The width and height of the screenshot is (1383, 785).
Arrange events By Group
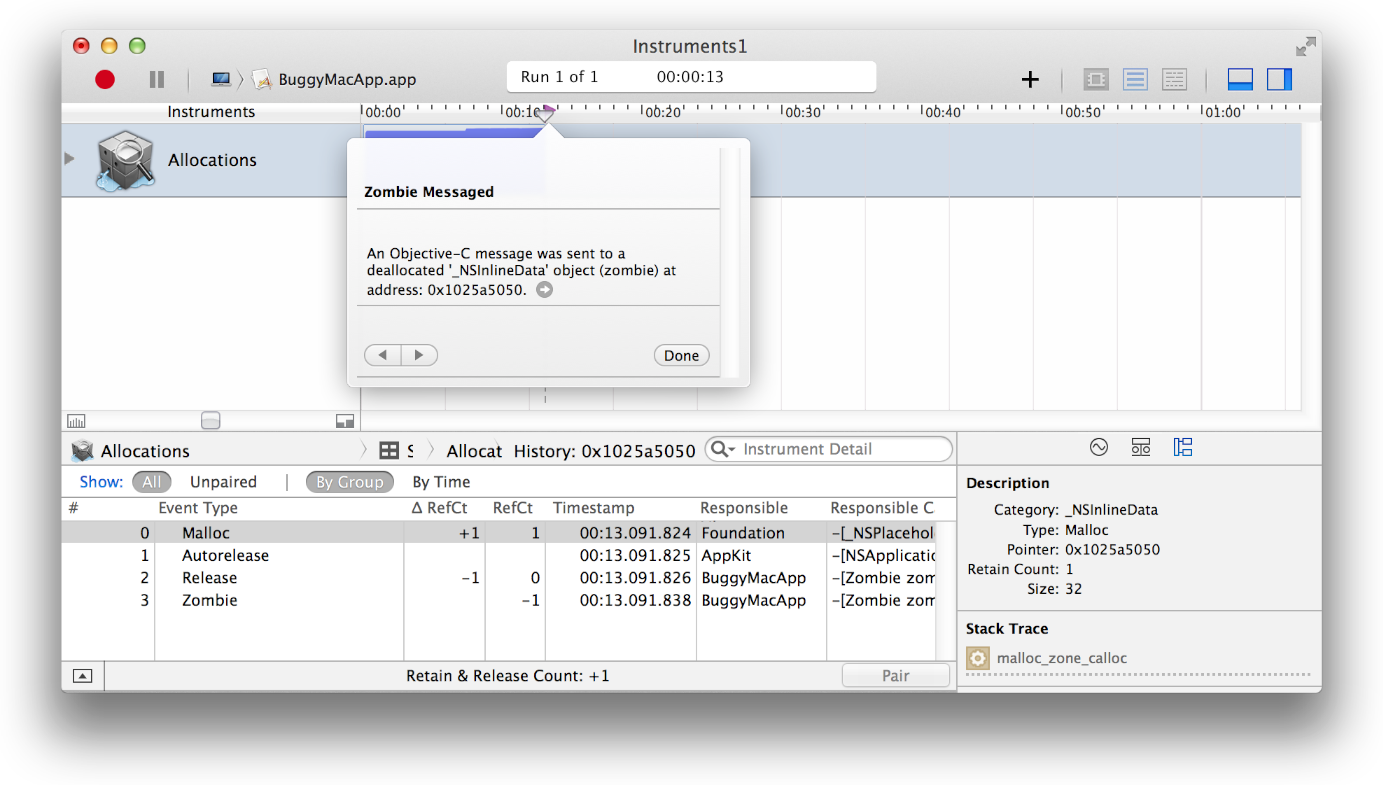349,482
